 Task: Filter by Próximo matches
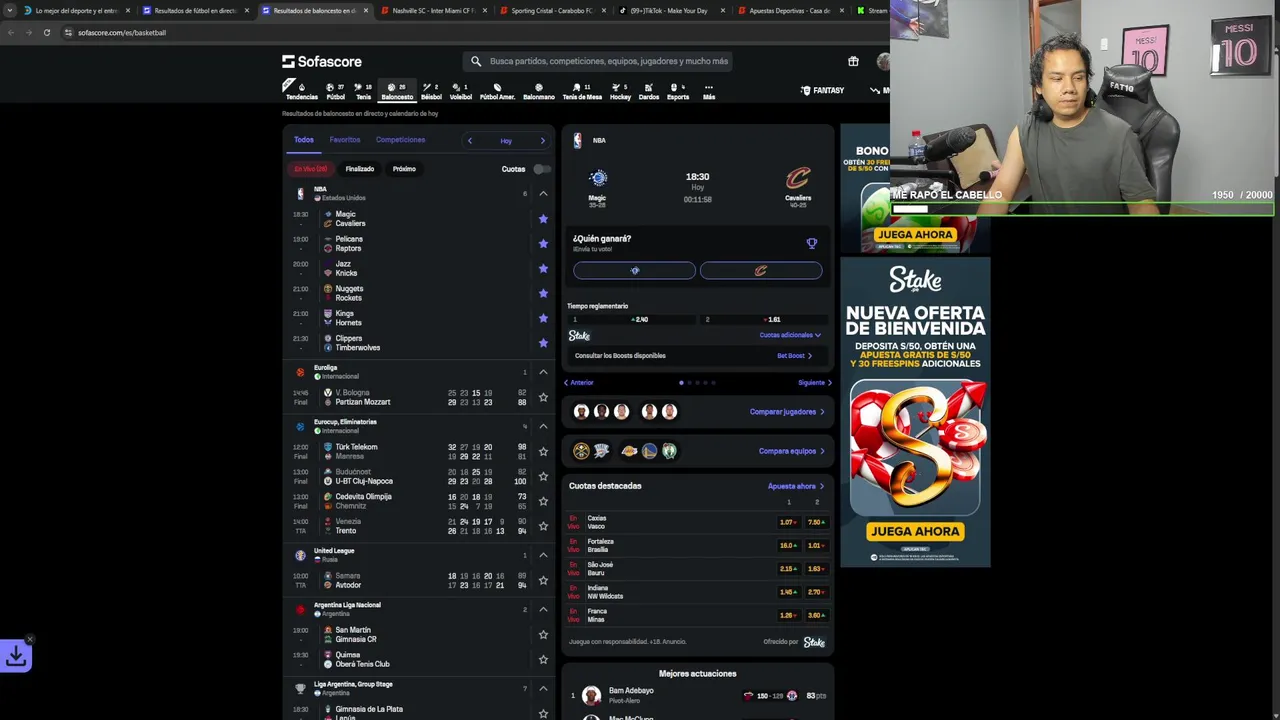pos(404,169)
